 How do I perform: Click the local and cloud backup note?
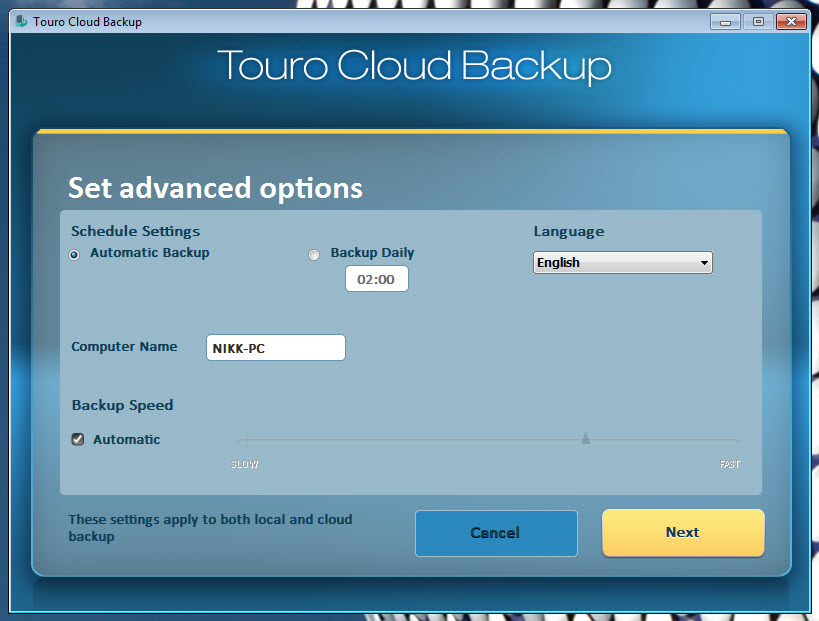point(210,528)
